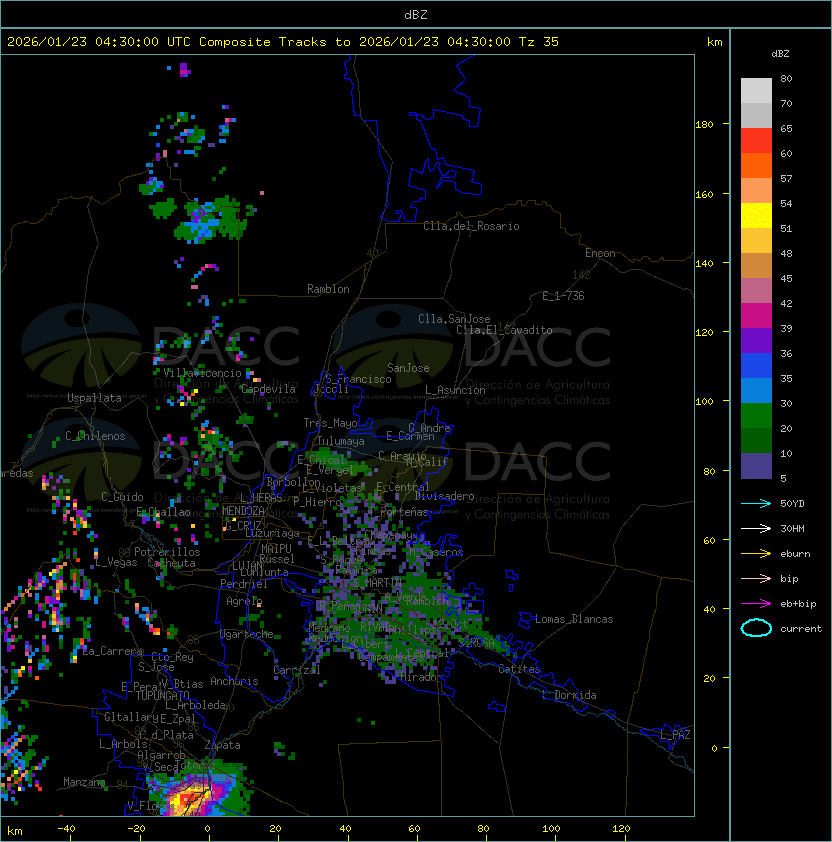Select the bright yellow 51-54 dBZ swatch
Screen dimensions: 832x842
756,216
